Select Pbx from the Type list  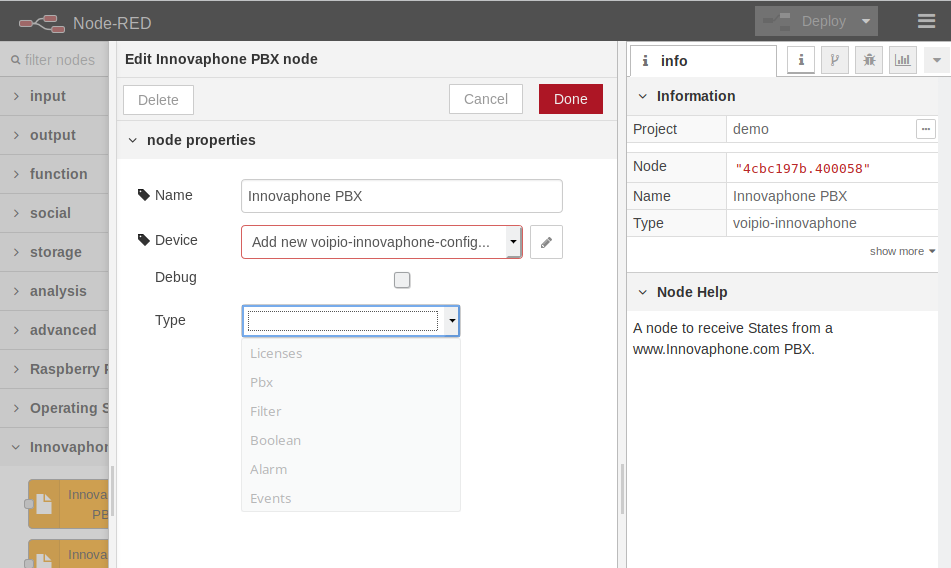pos(262,382)
